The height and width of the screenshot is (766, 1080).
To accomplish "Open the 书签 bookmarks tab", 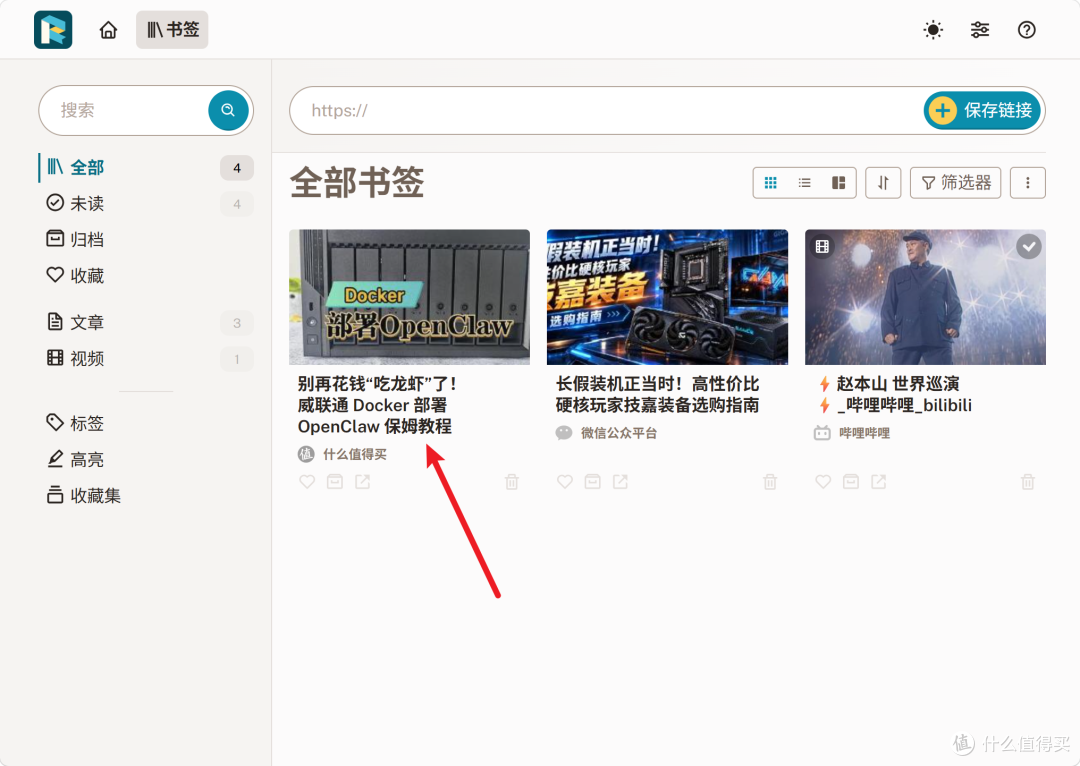I will pos(172,30).
